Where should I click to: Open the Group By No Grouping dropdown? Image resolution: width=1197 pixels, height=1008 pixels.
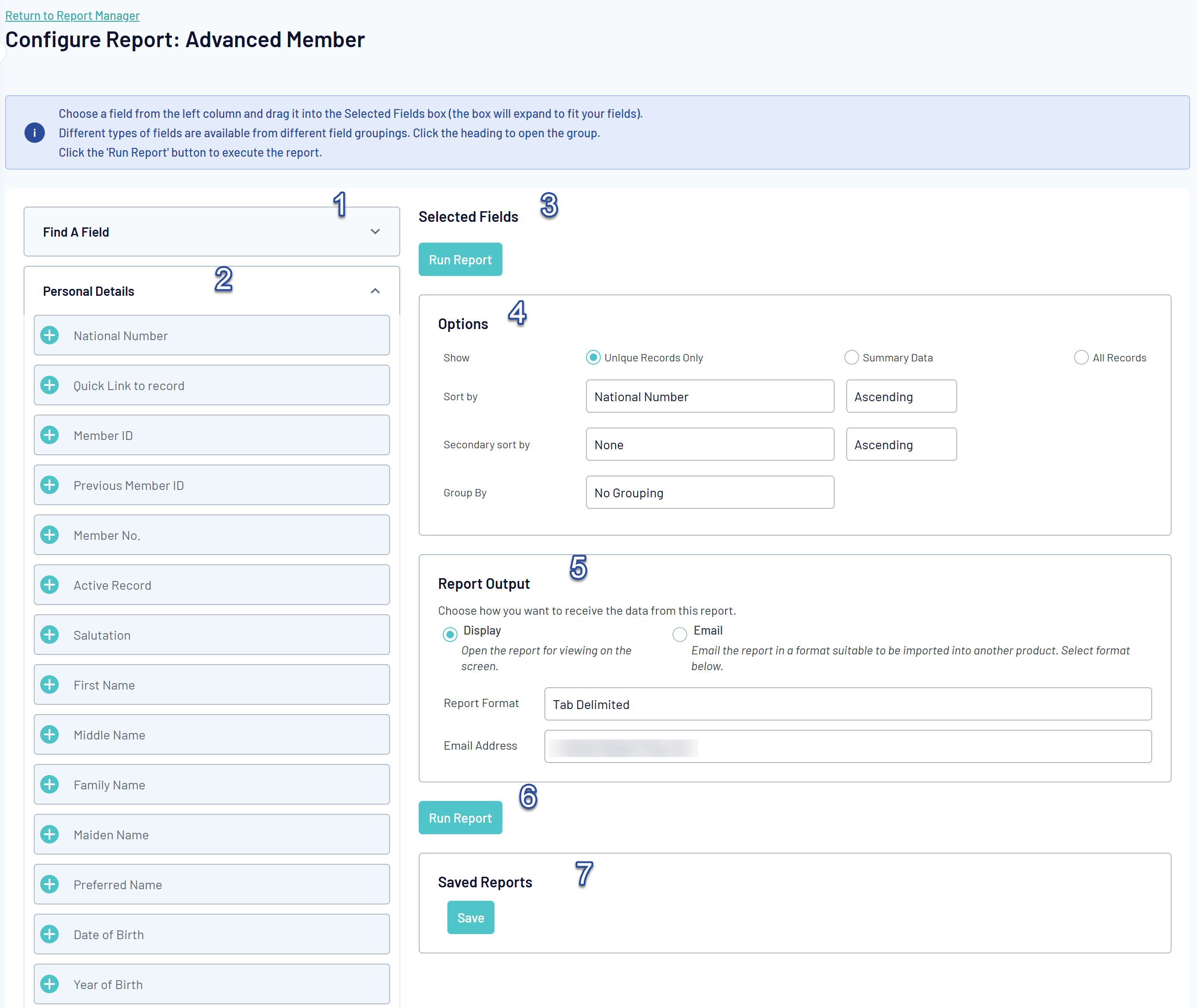(709, 493)
